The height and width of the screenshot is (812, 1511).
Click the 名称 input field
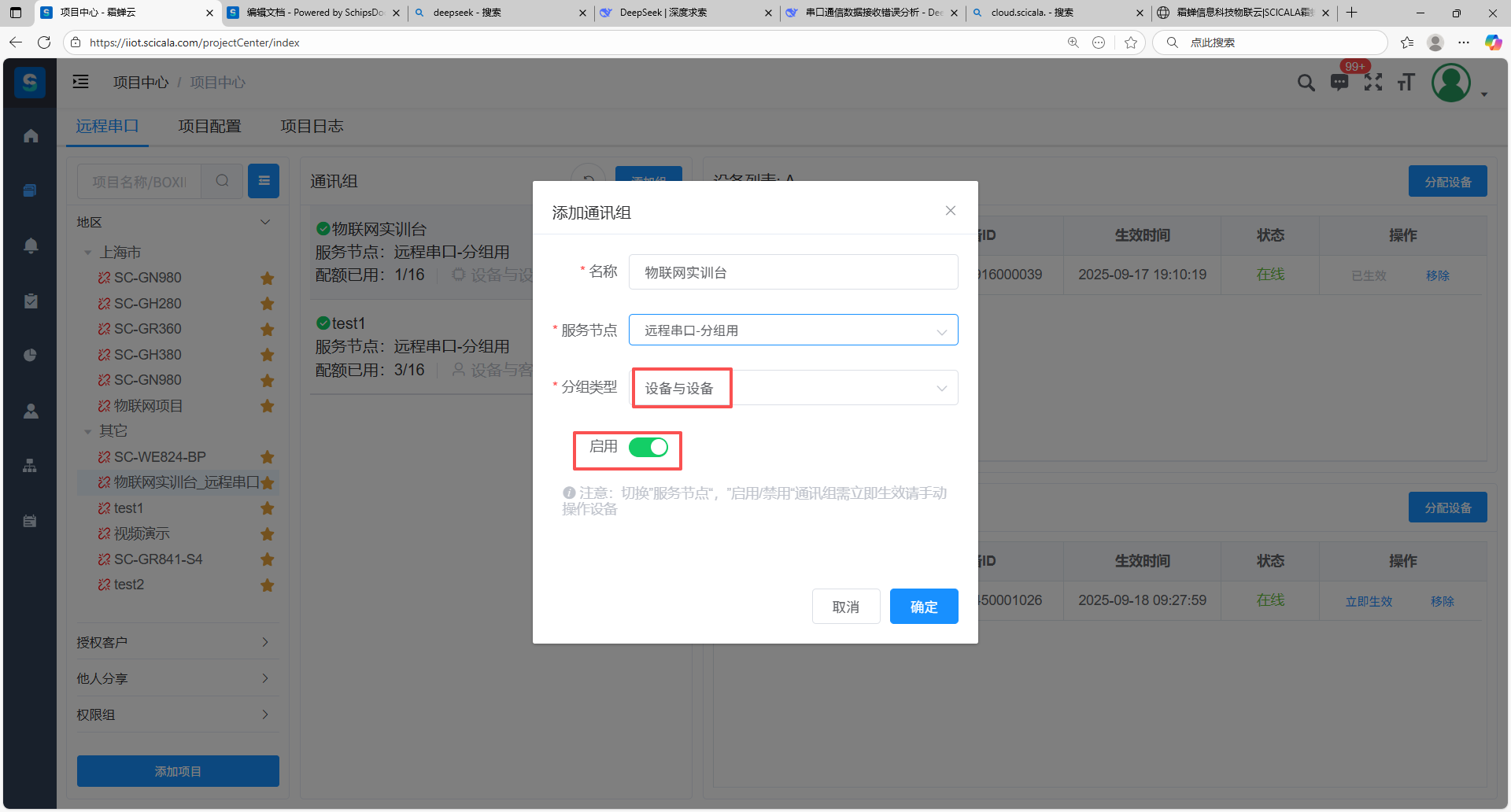tap(792, 272)
